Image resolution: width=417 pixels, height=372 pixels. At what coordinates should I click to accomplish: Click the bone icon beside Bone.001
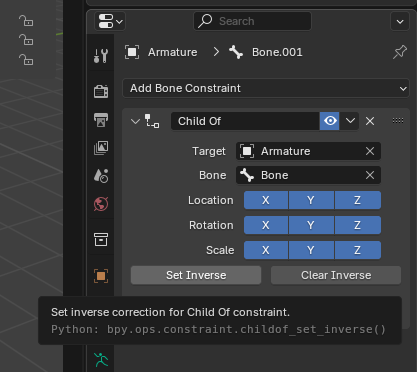pos(236,52)
